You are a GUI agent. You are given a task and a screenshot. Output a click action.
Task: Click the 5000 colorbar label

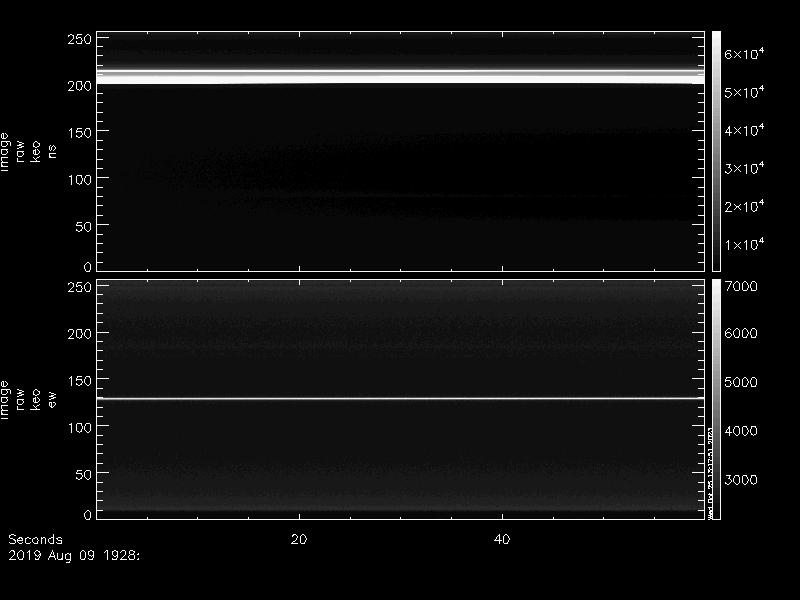(741, 382)
